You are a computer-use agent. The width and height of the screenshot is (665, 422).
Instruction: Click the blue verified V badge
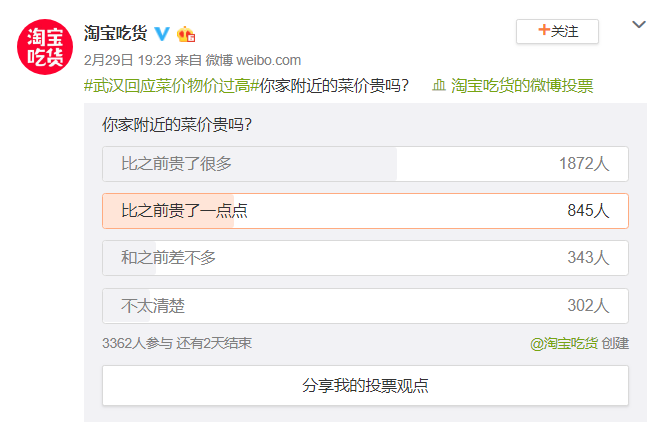(x=162, y=34)
